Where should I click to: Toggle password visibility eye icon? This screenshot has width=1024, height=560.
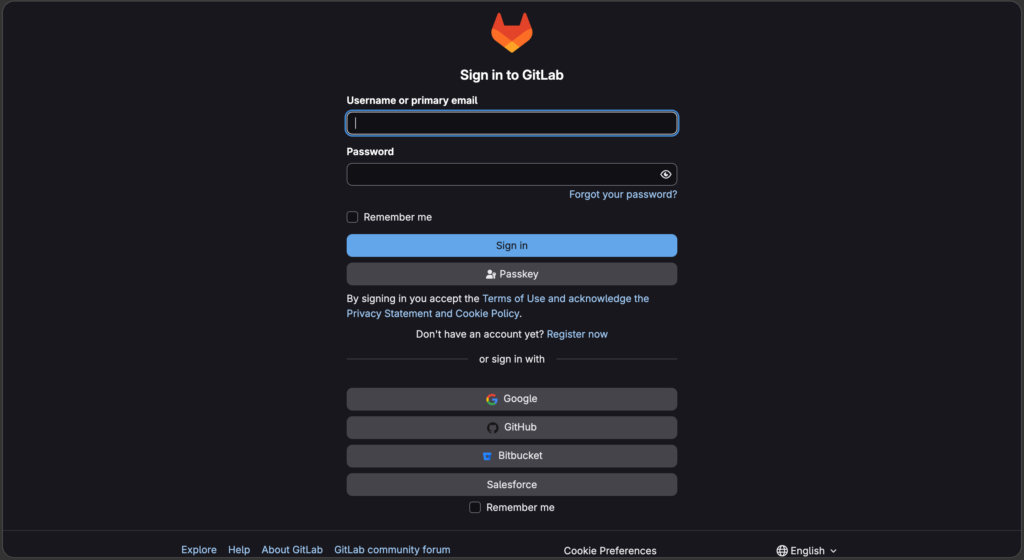665,174
